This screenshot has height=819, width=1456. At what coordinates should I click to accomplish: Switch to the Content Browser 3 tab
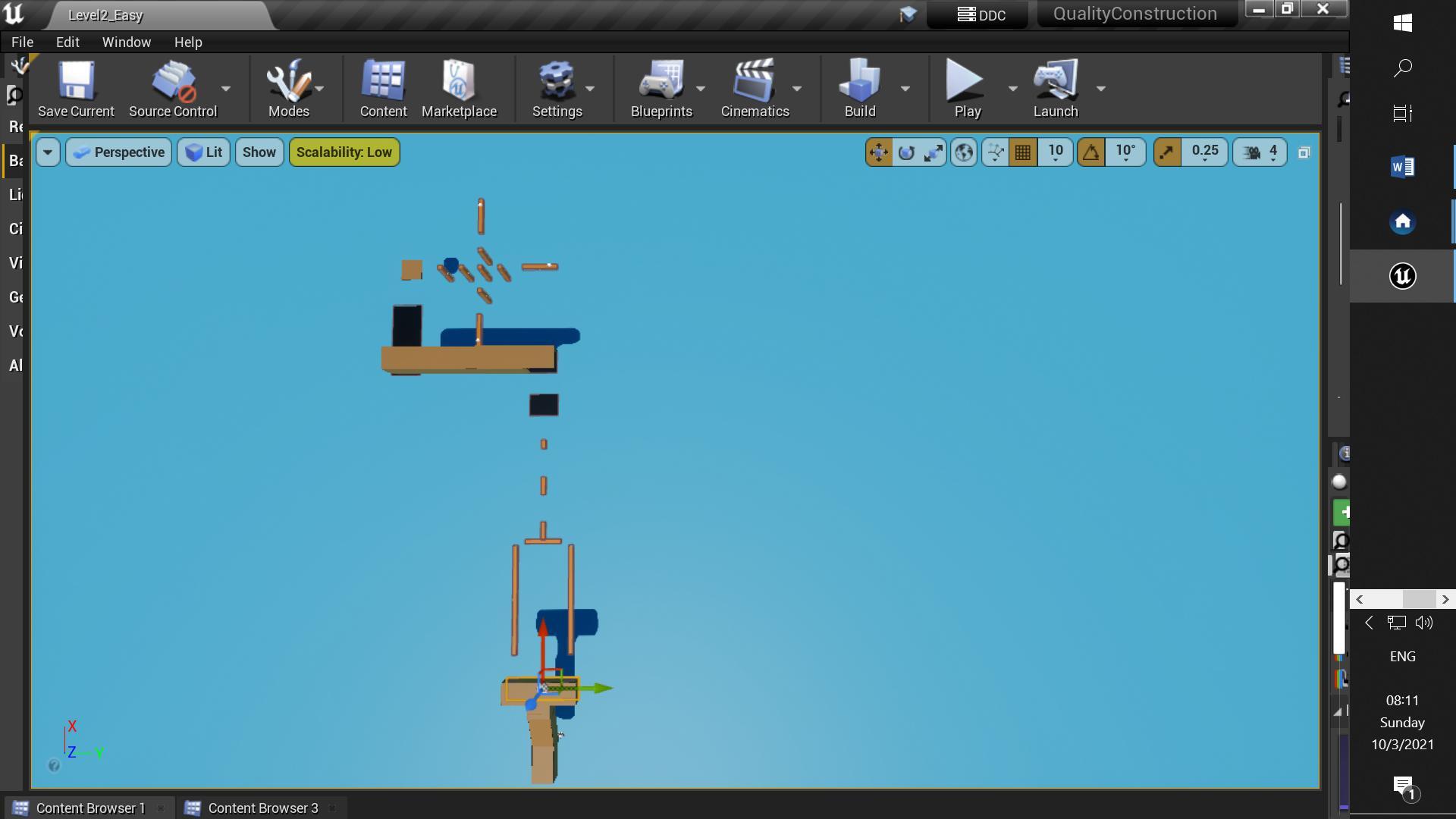pos(262,808)
